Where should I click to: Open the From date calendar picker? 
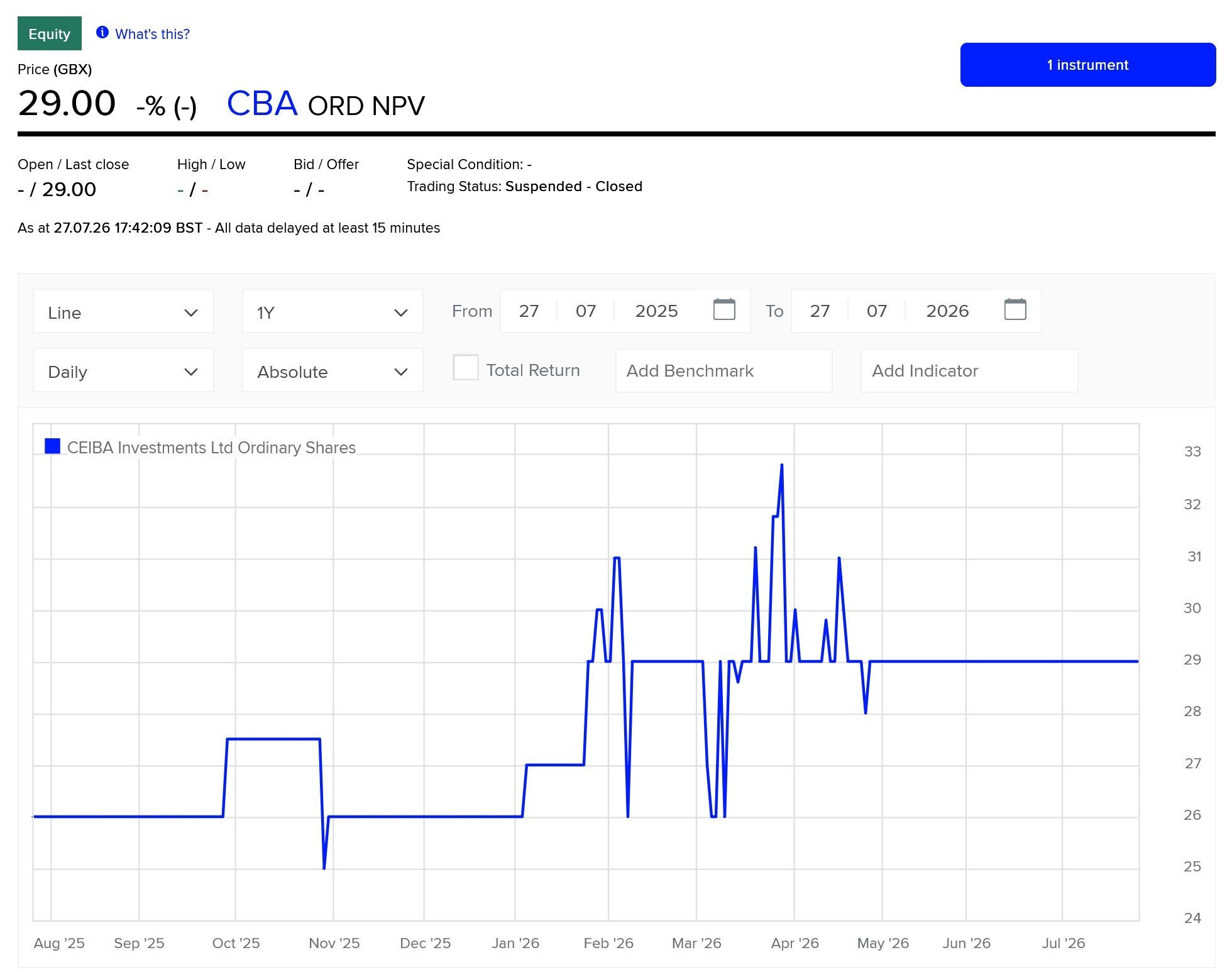pos(724,309)
